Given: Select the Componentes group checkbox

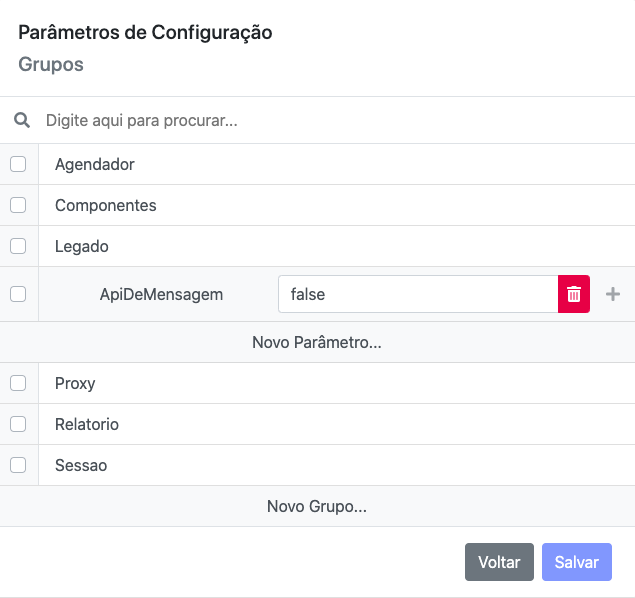Looking at the screenshot, I should [x=18, y=205].
